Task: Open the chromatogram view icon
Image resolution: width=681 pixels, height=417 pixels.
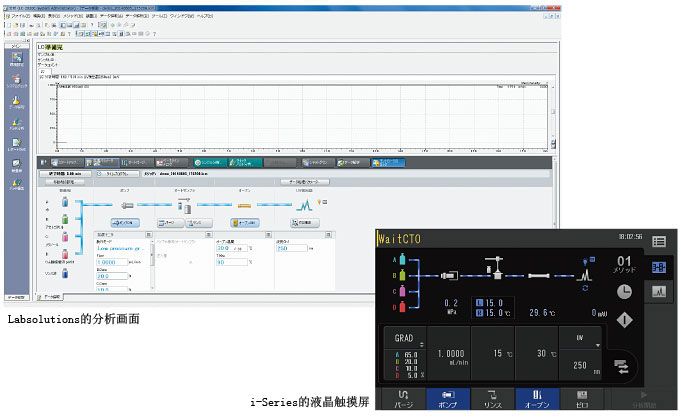Action: tap(659, 292)
